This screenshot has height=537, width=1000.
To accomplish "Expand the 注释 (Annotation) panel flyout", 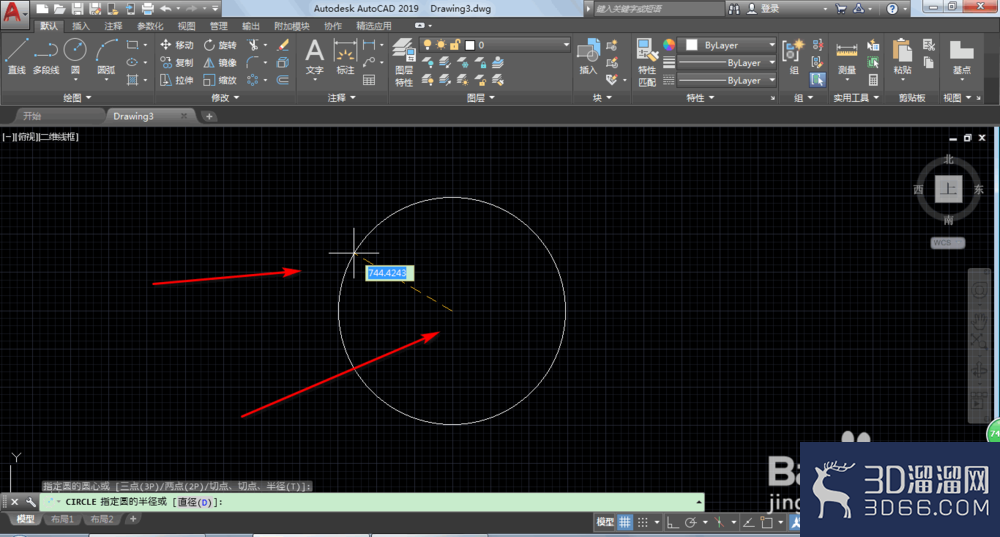I will point(341,98).
